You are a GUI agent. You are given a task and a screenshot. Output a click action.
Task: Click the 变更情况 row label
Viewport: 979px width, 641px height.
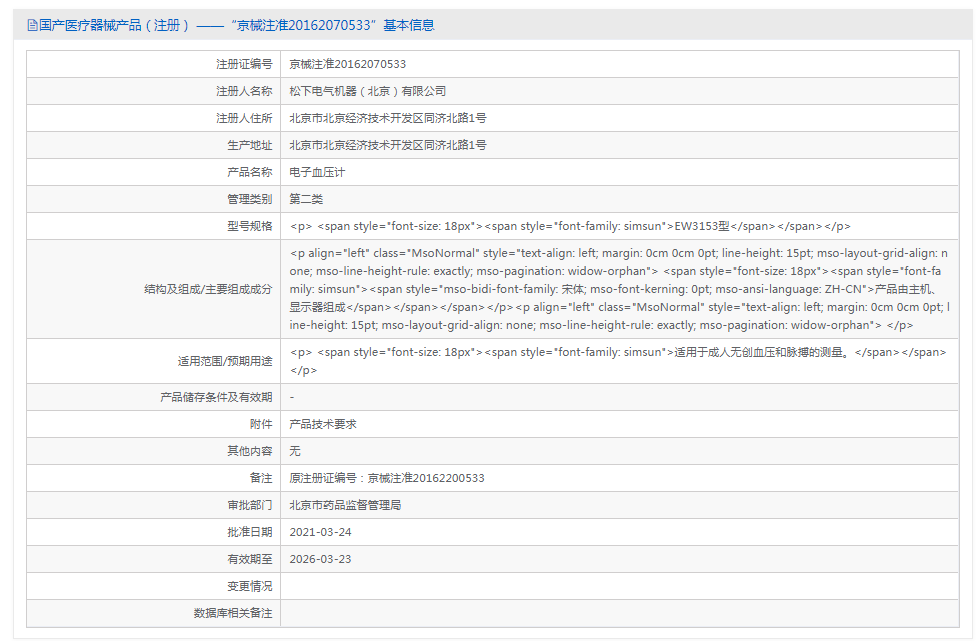coord(249,586)
